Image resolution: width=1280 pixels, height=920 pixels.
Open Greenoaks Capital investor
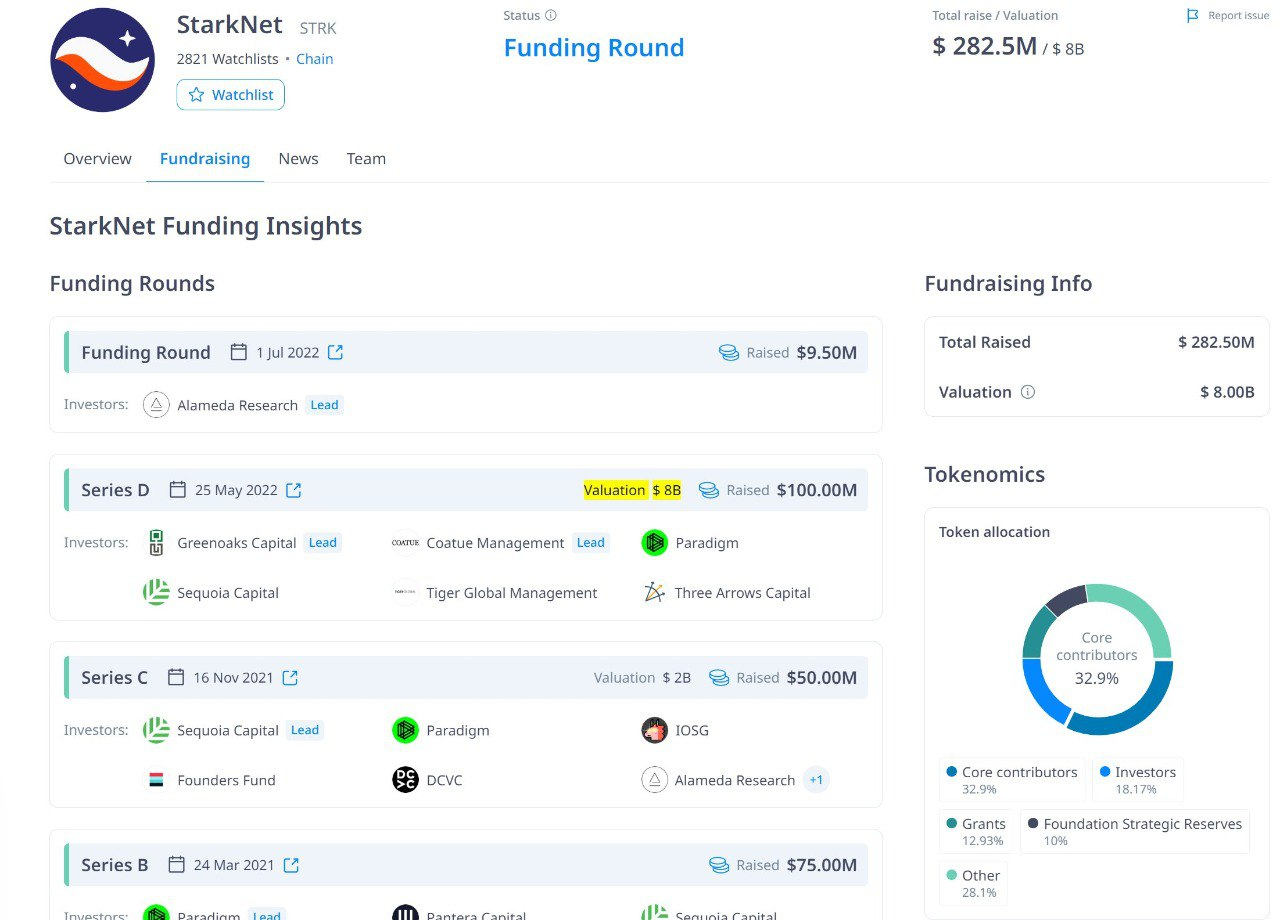pyautogui.click(x=237, y=543)
